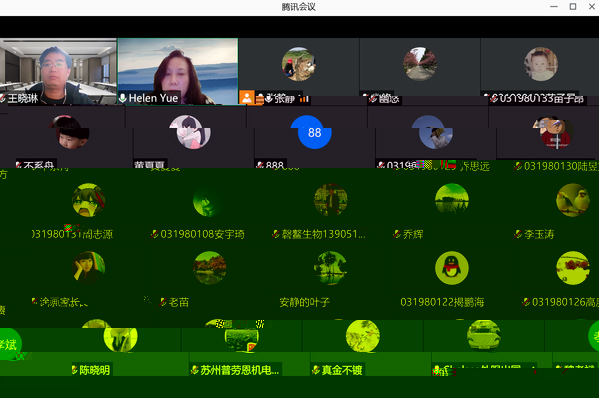This screenshot has width=599, height=398.
Task: Click the anime girl avatar above 031980131尚志源
Action: (x=89, y=200)
